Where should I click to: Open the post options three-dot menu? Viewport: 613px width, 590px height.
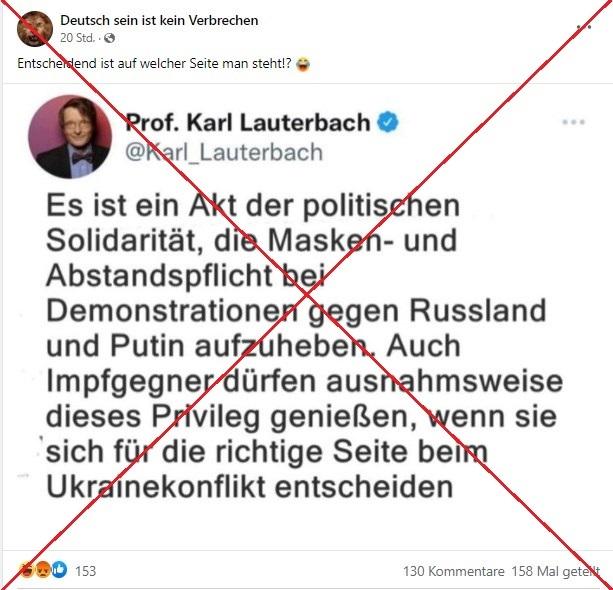(584, 27)
